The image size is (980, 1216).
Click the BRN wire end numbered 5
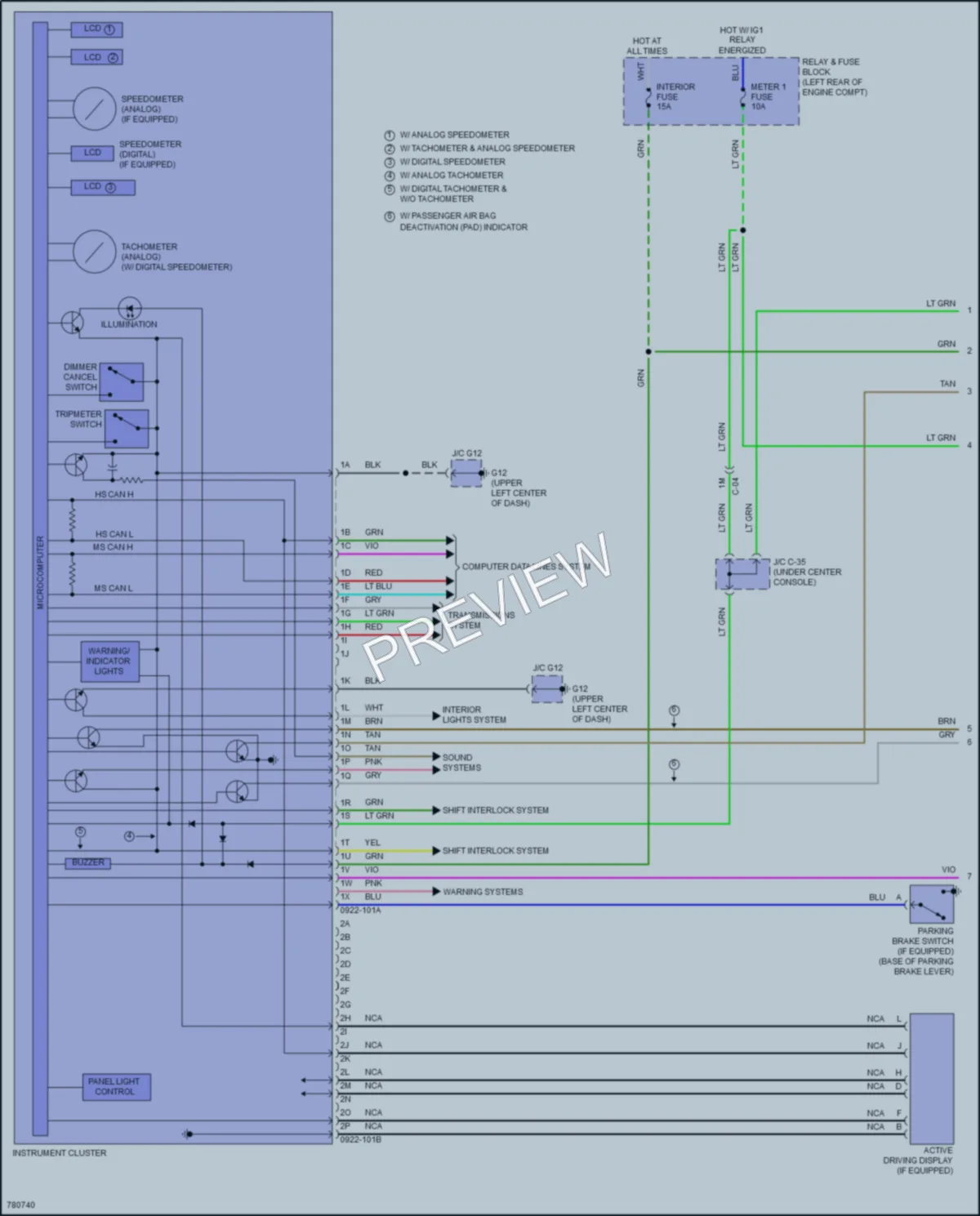pyautogui.click(x=969, y=728)
